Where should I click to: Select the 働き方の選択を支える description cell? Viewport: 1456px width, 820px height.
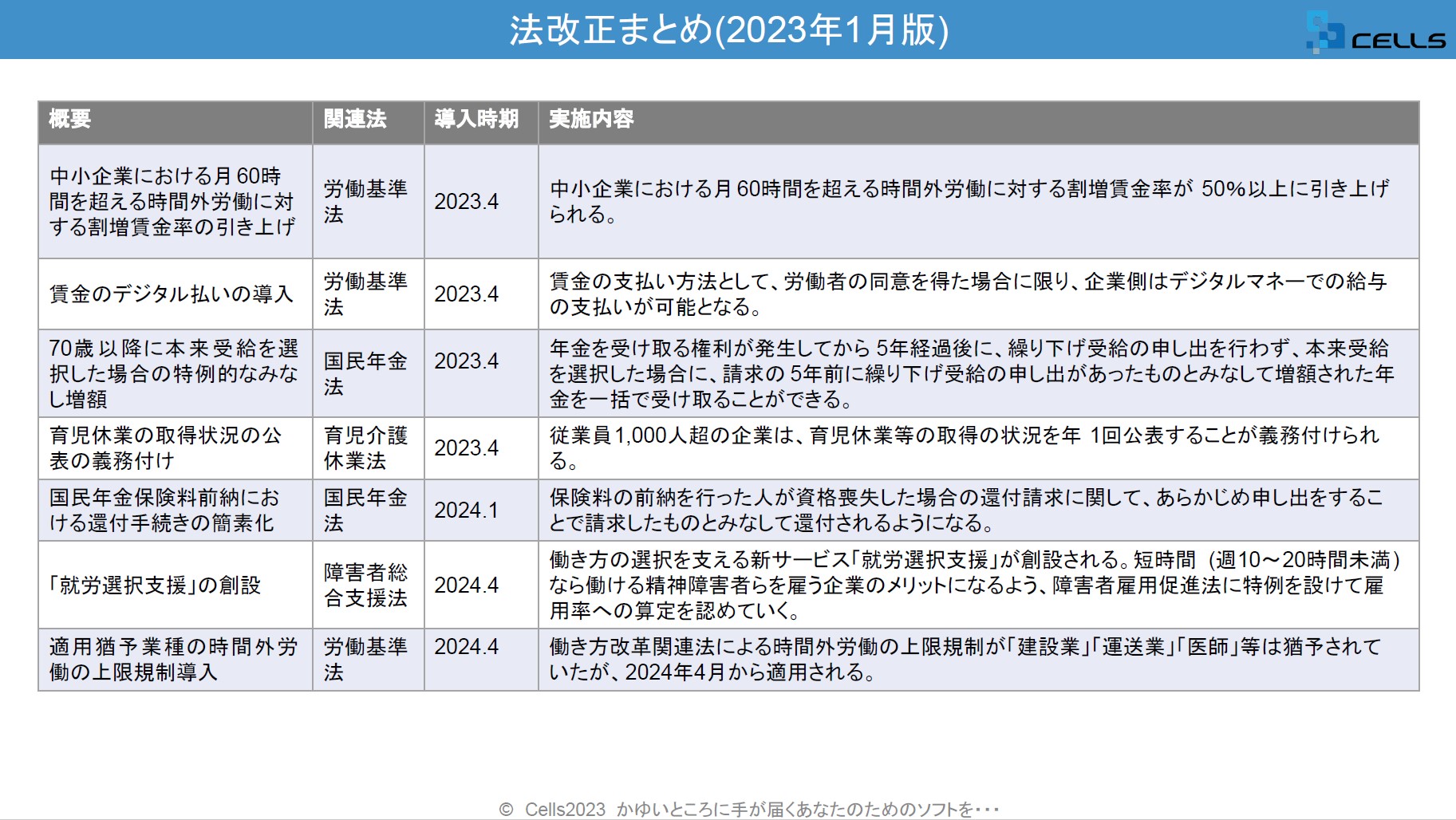click(979, 585)
